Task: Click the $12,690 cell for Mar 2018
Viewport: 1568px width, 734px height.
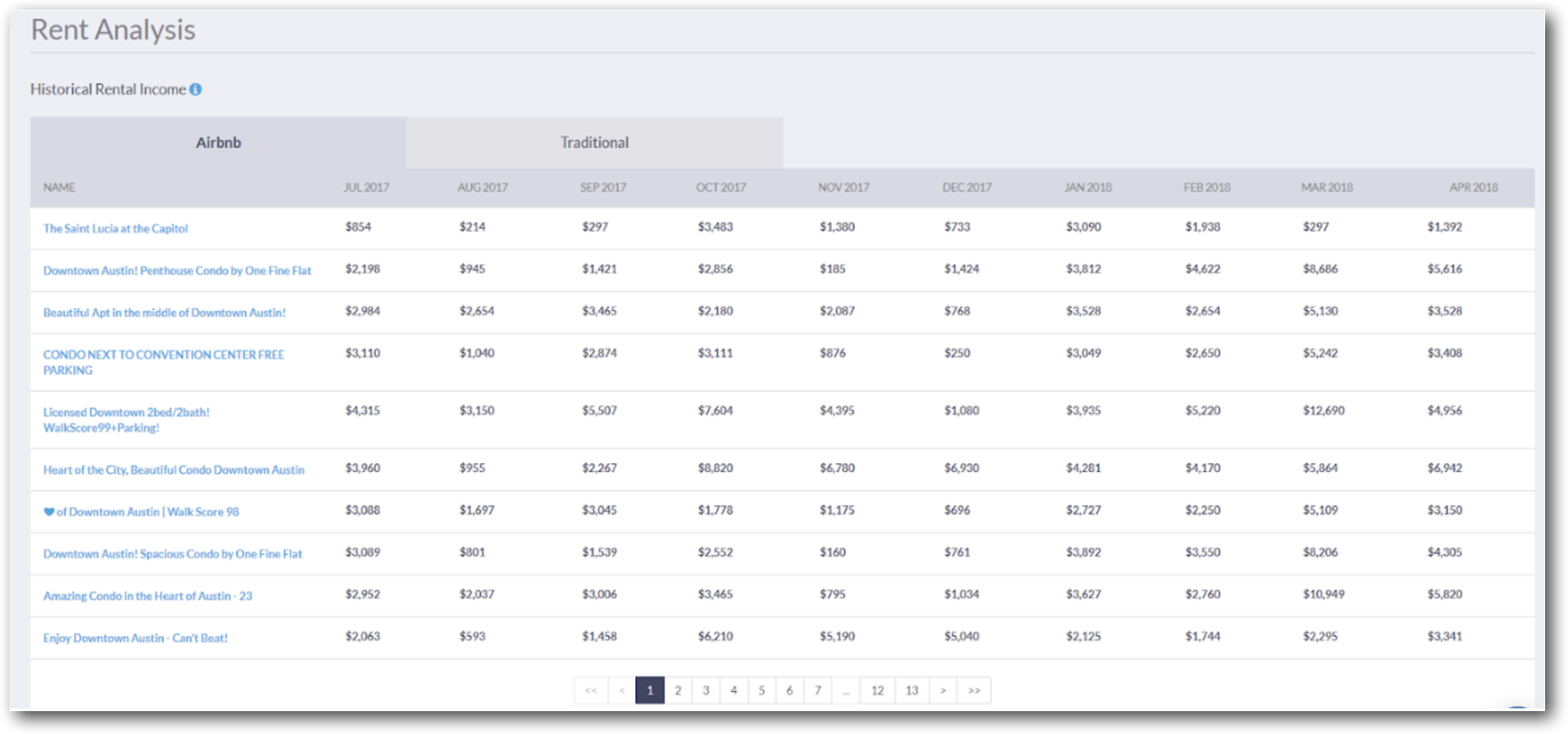Action: pyautogui.click(x=1324, y=411)
